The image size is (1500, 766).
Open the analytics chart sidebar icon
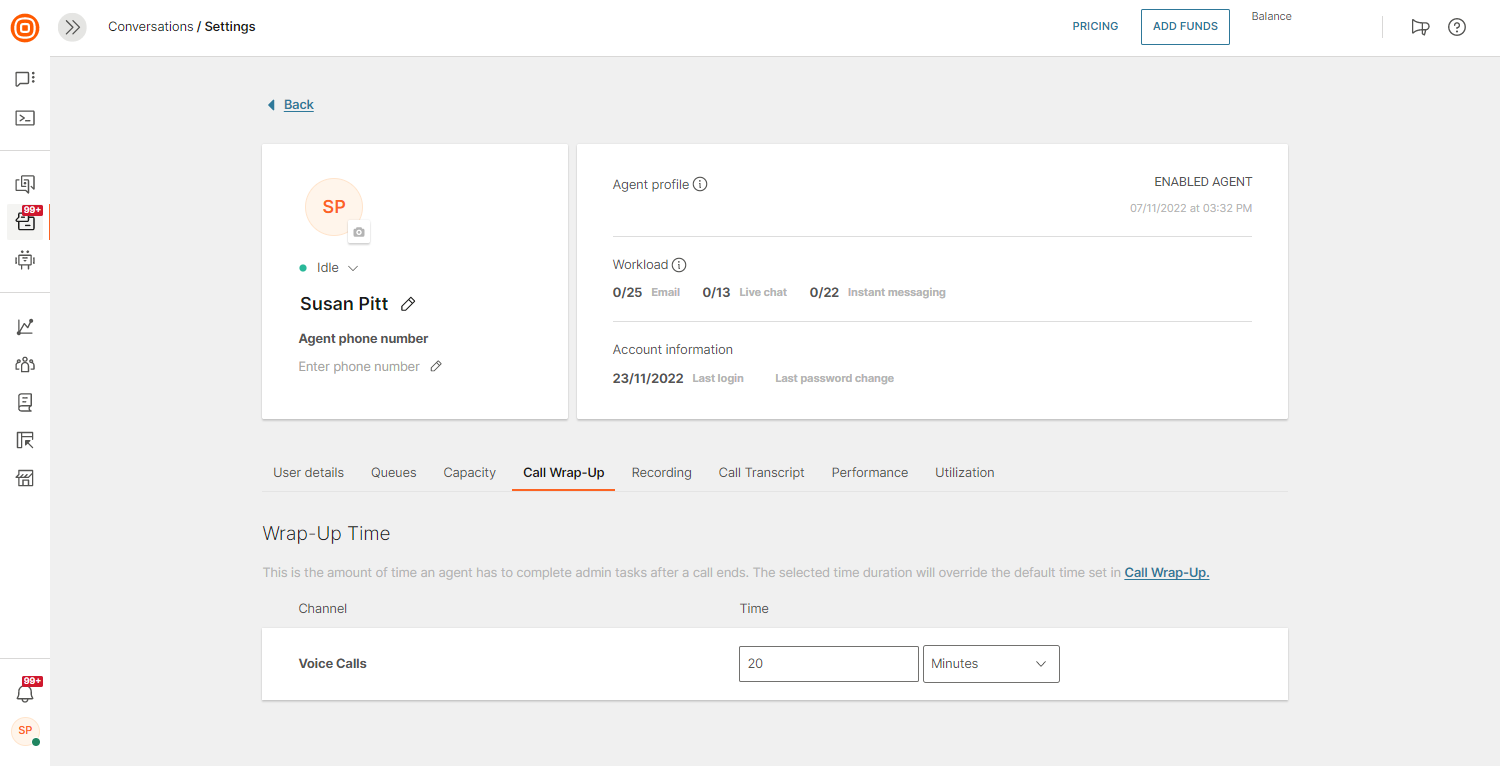pos(25,327)
